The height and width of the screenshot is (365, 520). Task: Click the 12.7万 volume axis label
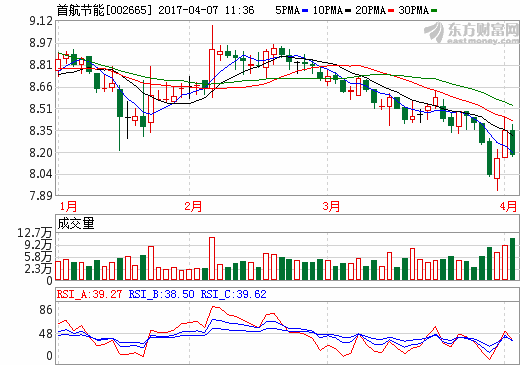[x=35, y=233]
